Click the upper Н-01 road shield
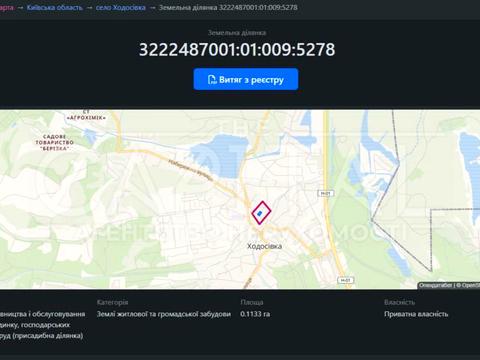This screenshot has width=480, height=360. click(325, 193)
